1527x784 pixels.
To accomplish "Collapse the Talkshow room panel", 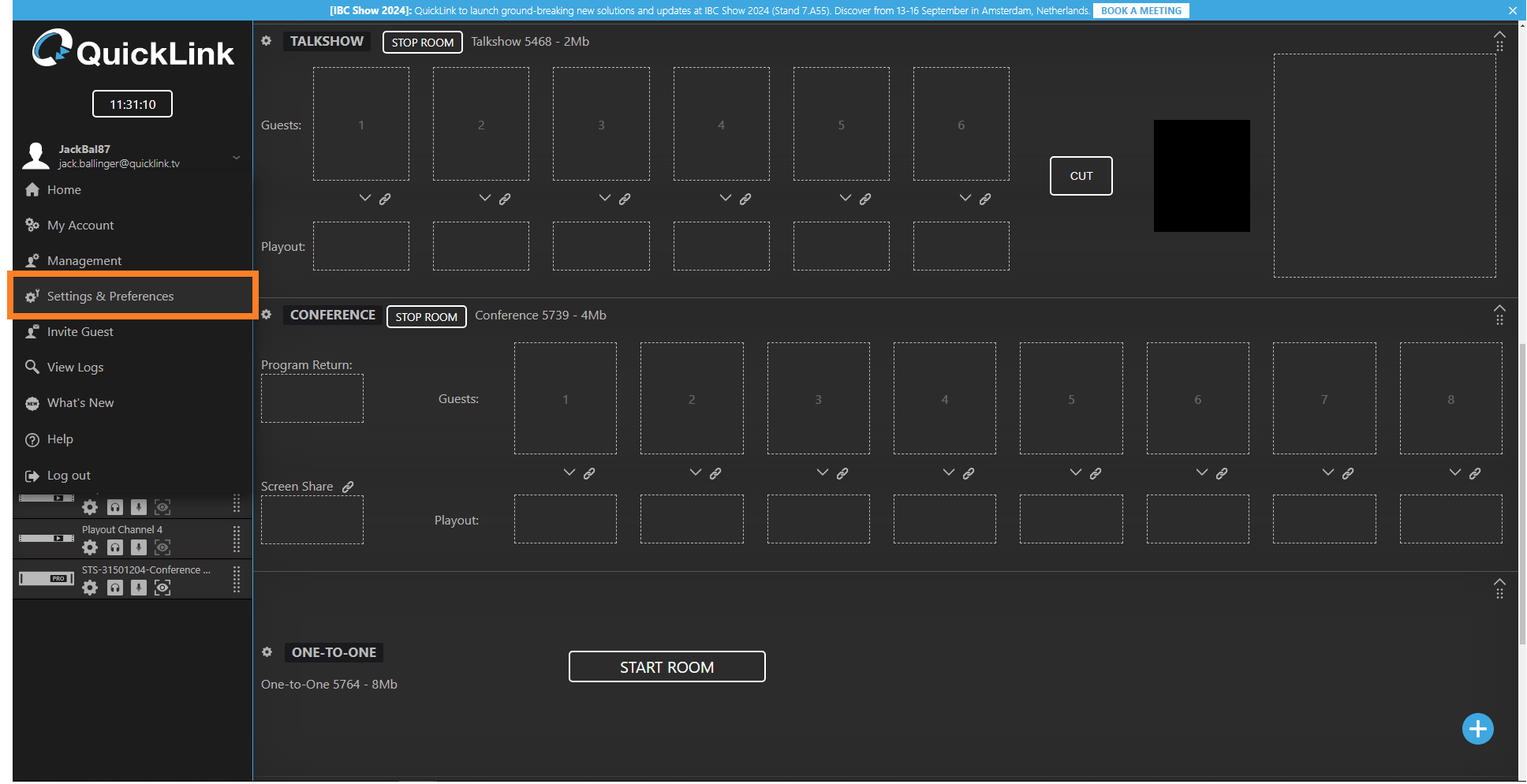I will (x=1499, y=35).
